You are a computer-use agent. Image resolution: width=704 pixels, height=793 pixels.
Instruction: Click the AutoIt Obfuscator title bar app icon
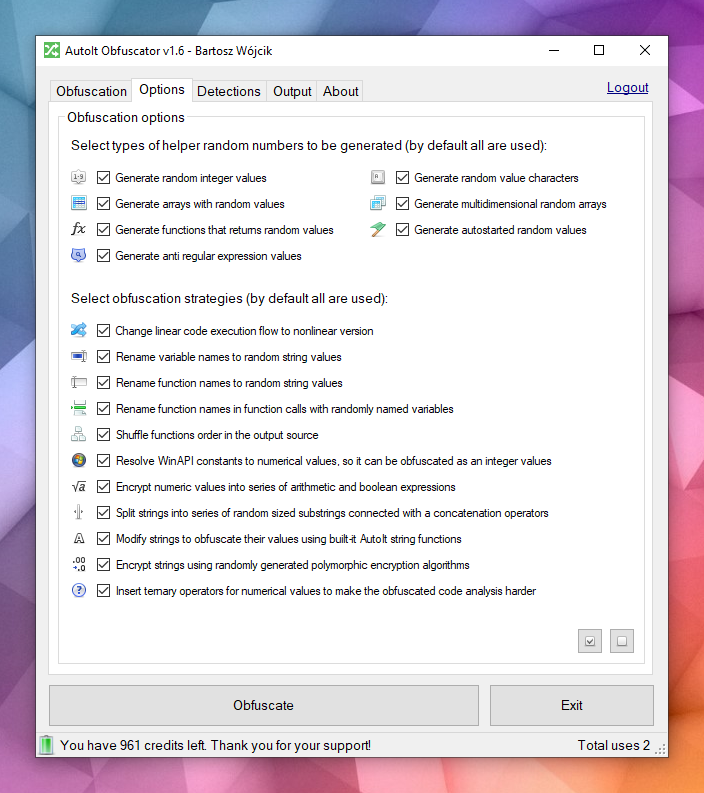52,51
